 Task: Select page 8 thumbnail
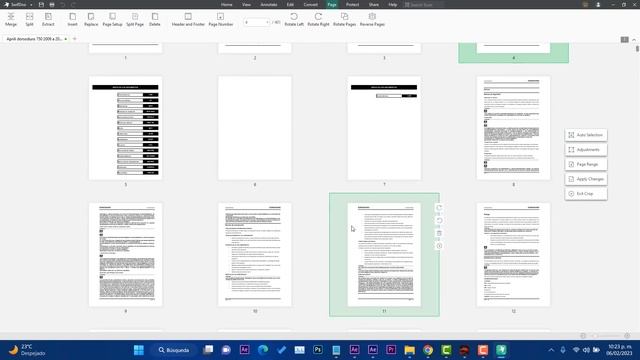tap(513, 128)
